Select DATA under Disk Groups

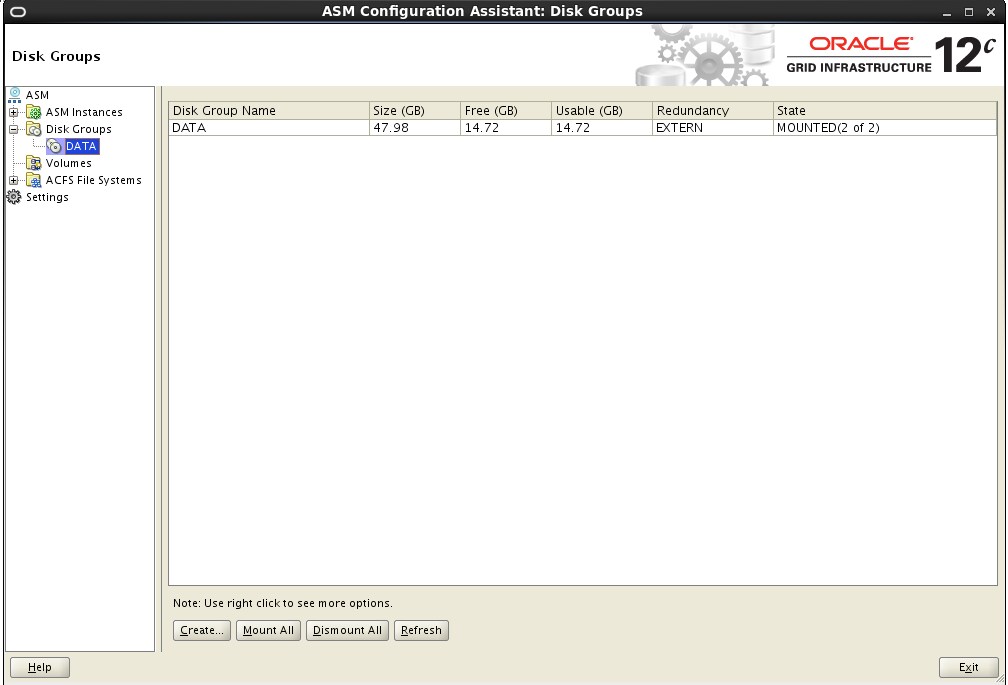tap(81, 147)
